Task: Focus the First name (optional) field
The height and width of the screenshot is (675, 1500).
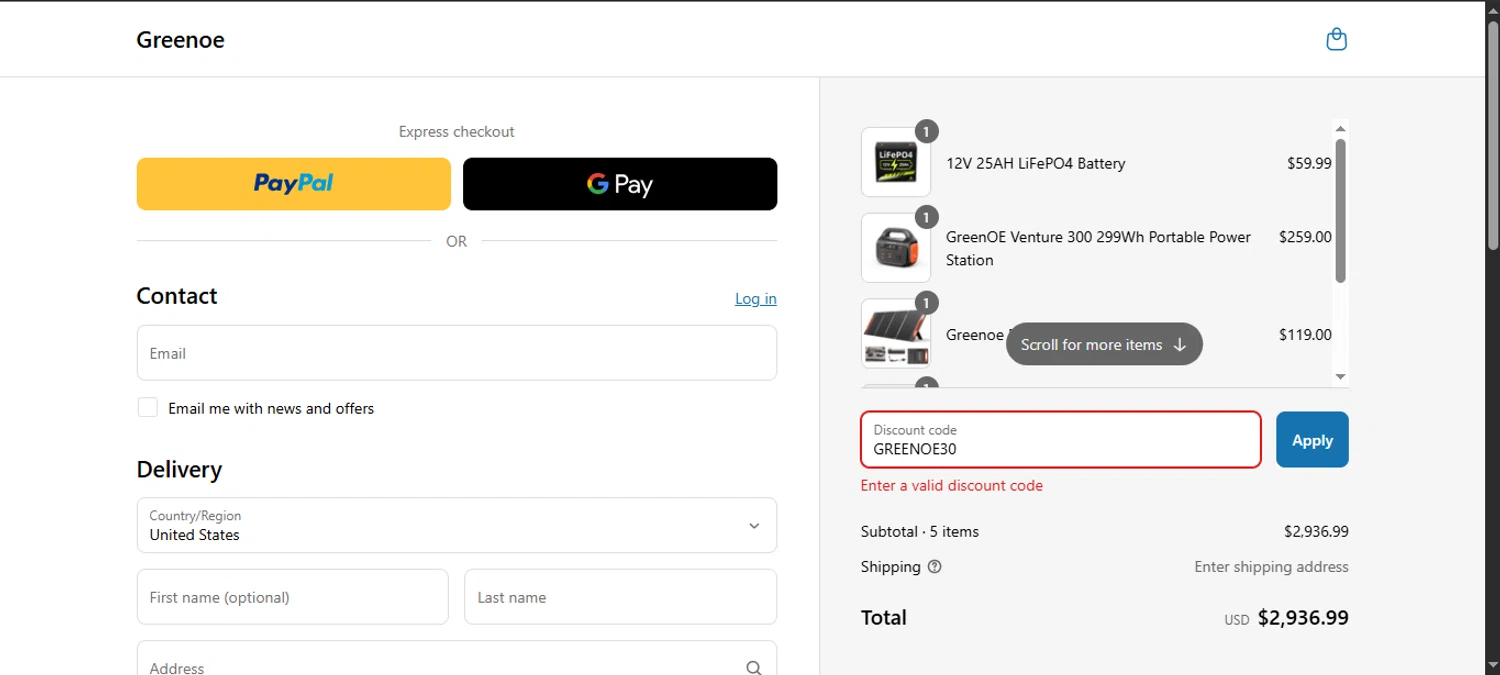Action: (x=293, y=597)
